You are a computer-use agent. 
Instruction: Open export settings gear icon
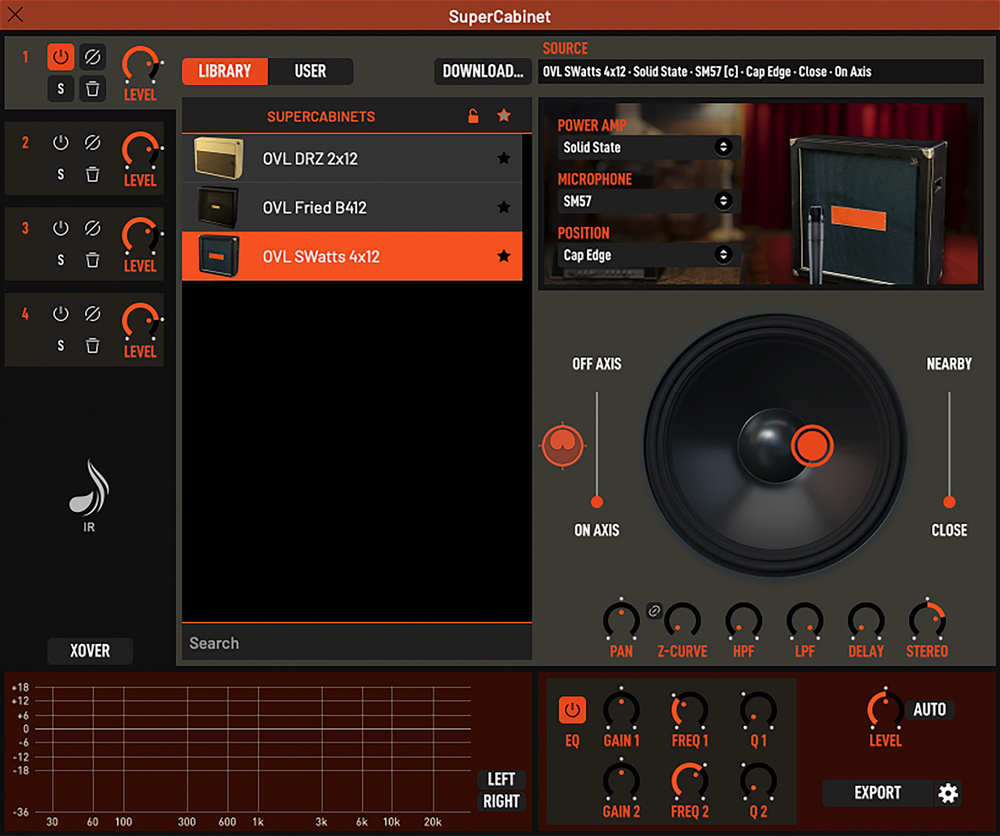pyautogui.click(x=948, y=793)
